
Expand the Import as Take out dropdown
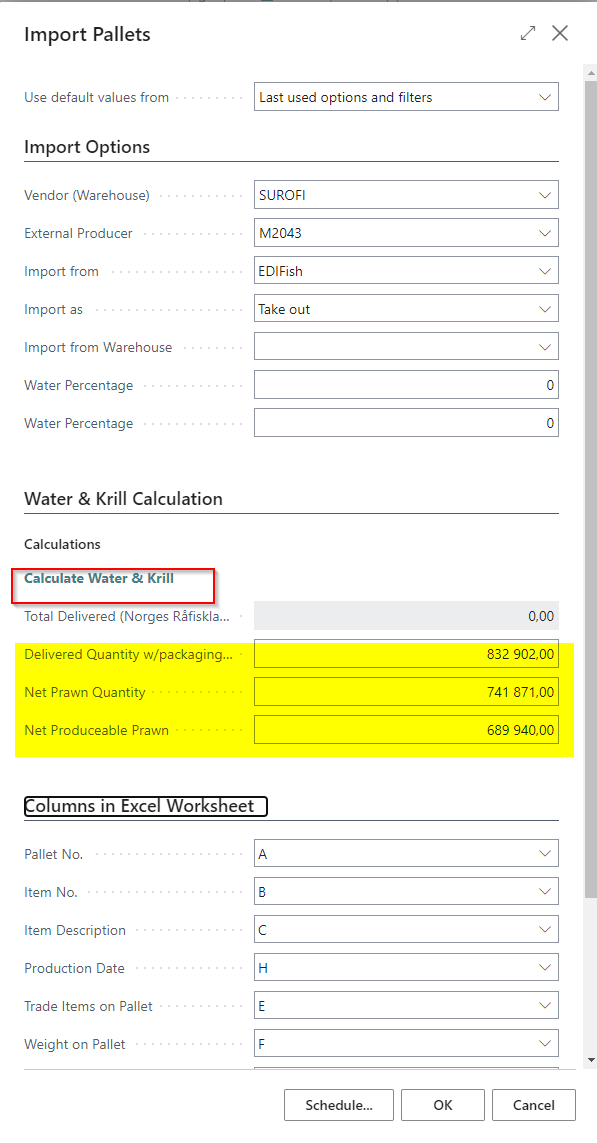click(x=406, y=308)
